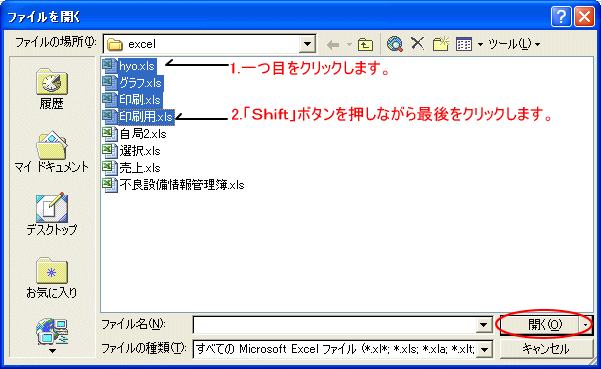Click the Excel icon next to 売上.xls
Image resolution: width=601 pixels, height=369 pixels.
tap(110, 167)
